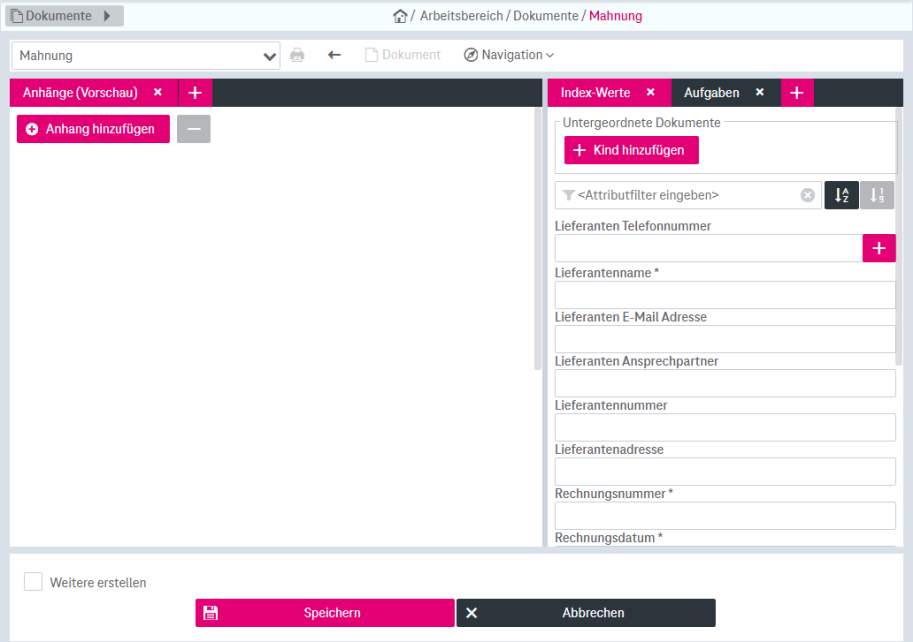913x642 pixels.
Task: Click Kind hinzufügen button
Action: (631, 150)
